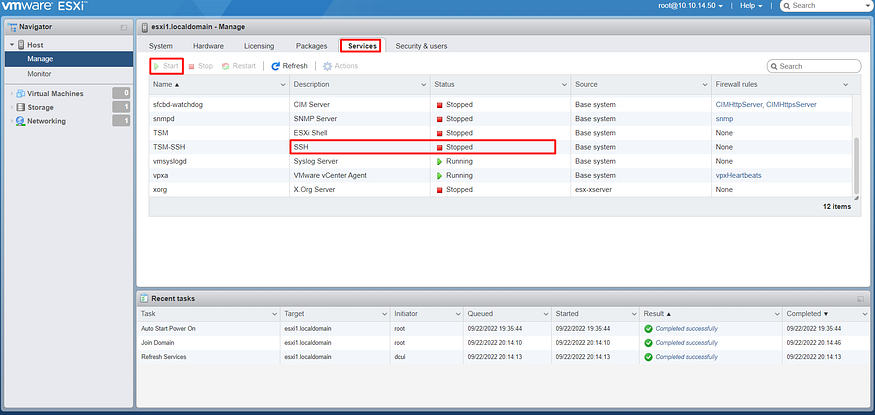The width and height of the screenshot is (875, 415).
Task: Open the root@10.10.14.50 user dropdown
Action: point(690,6)
